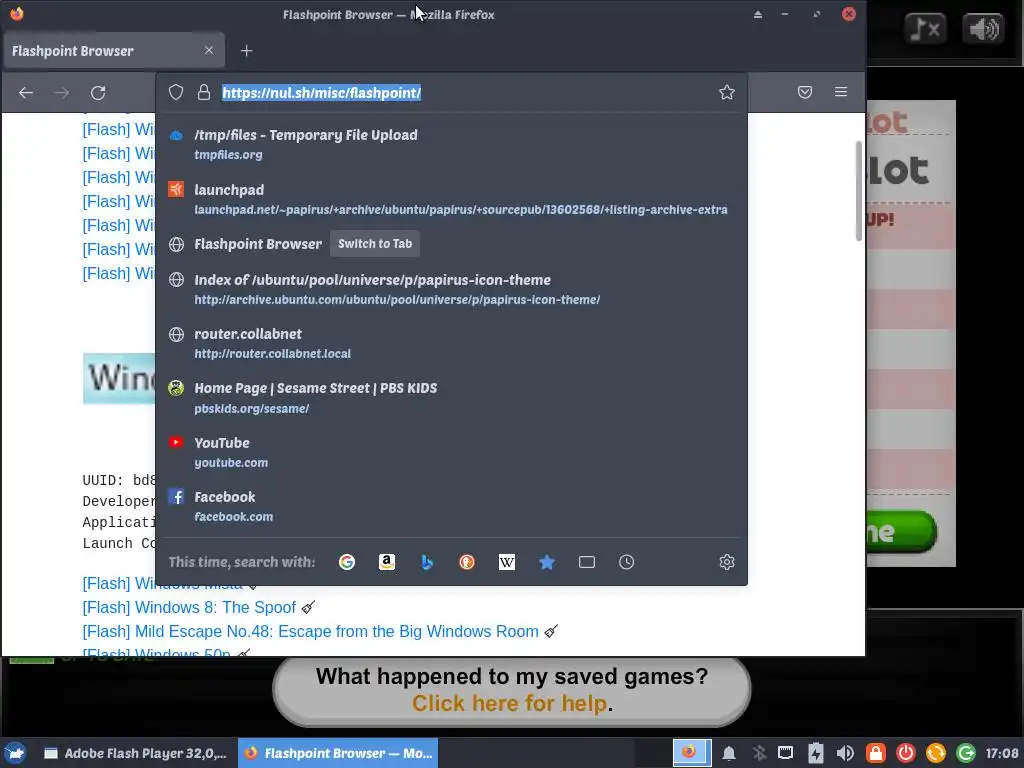Mute game music in background window

925,29
